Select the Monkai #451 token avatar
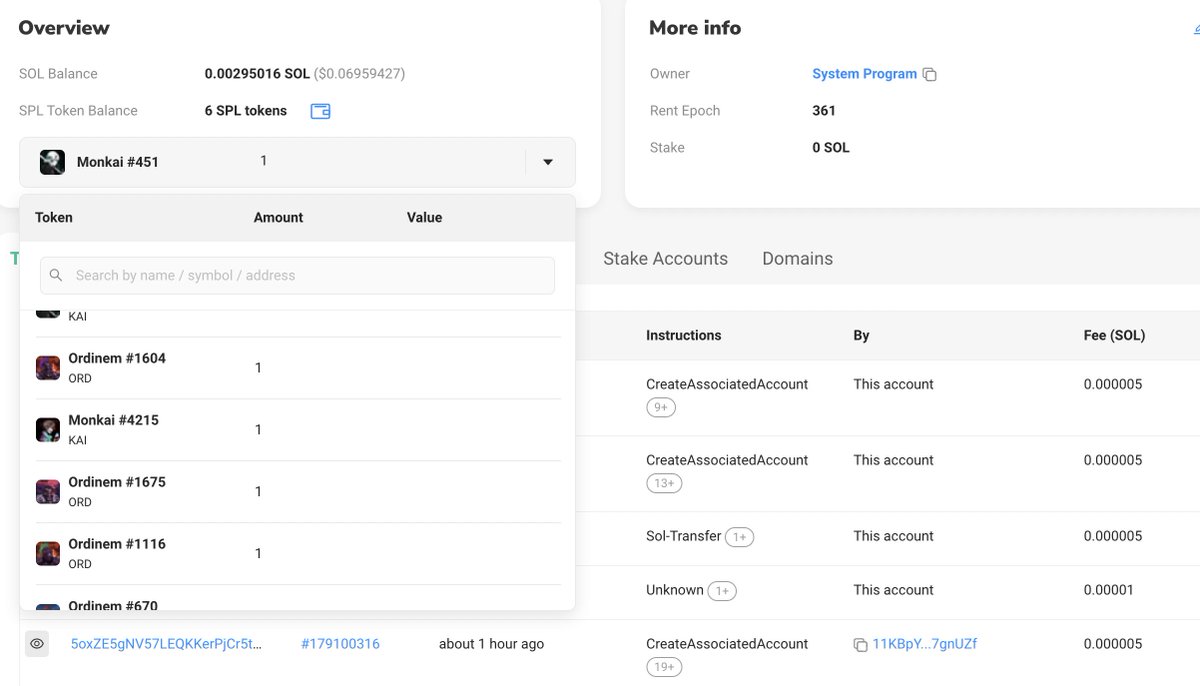 pos(52,162)
